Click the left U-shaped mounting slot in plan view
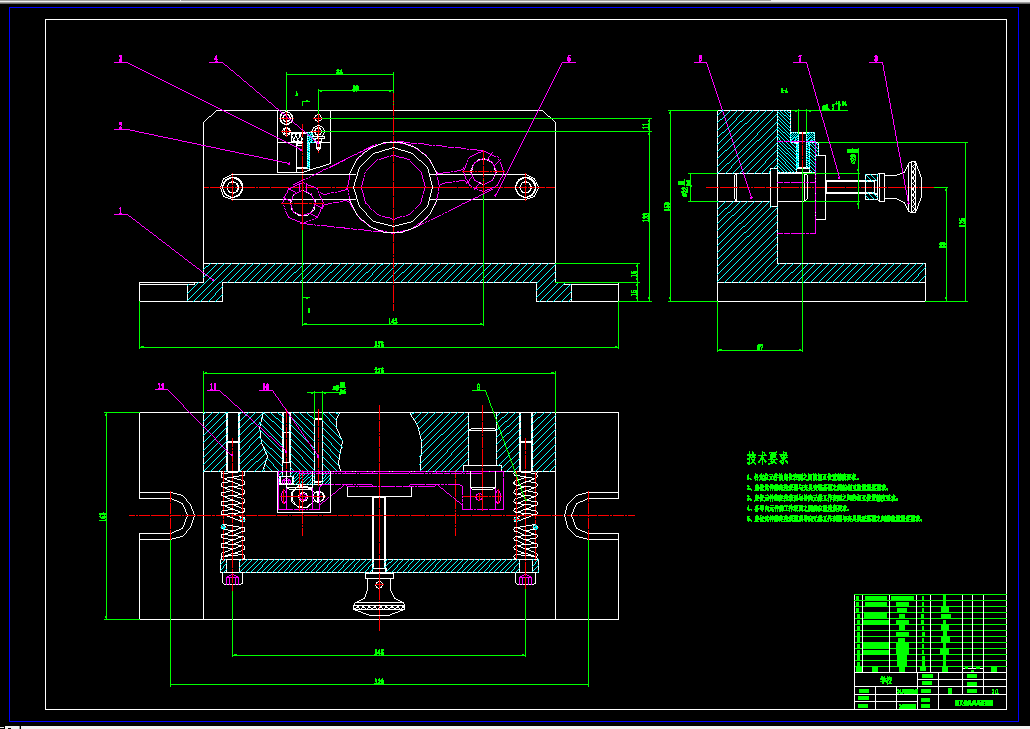The height and width of the screenshot is (729, 1030). (168, 516)
